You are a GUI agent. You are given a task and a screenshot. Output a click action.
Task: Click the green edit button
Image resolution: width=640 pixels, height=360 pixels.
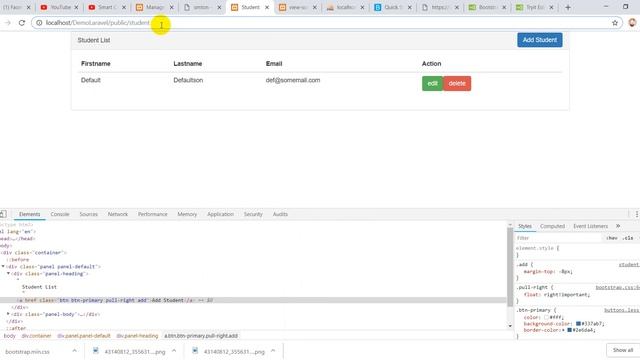432,83
